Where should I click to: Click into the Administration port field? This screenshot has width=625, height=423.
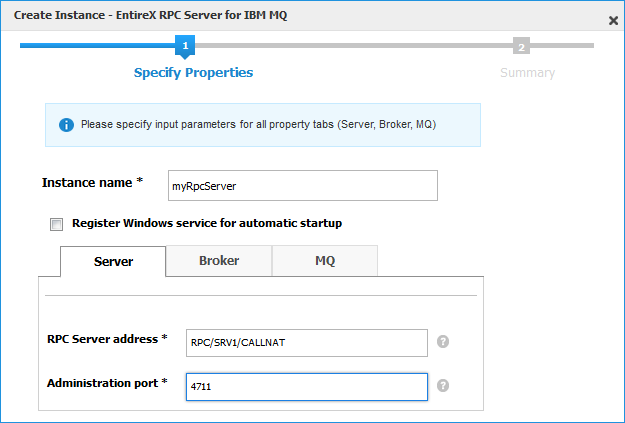coord(307,387)
